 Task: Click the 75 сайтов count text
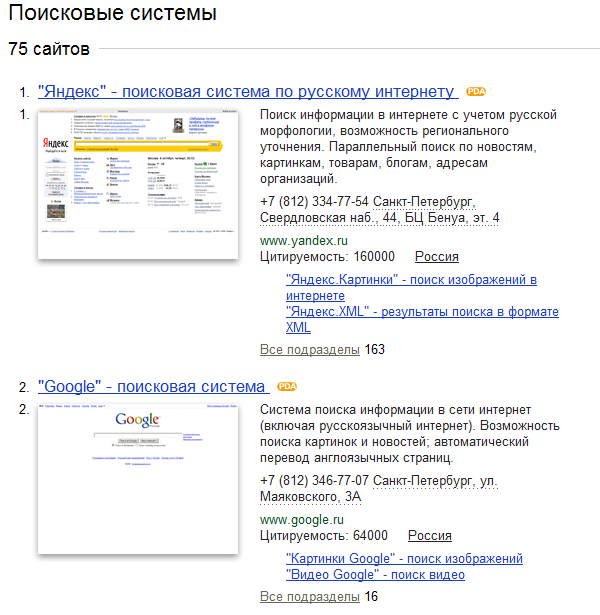click(x=49, y=49)
